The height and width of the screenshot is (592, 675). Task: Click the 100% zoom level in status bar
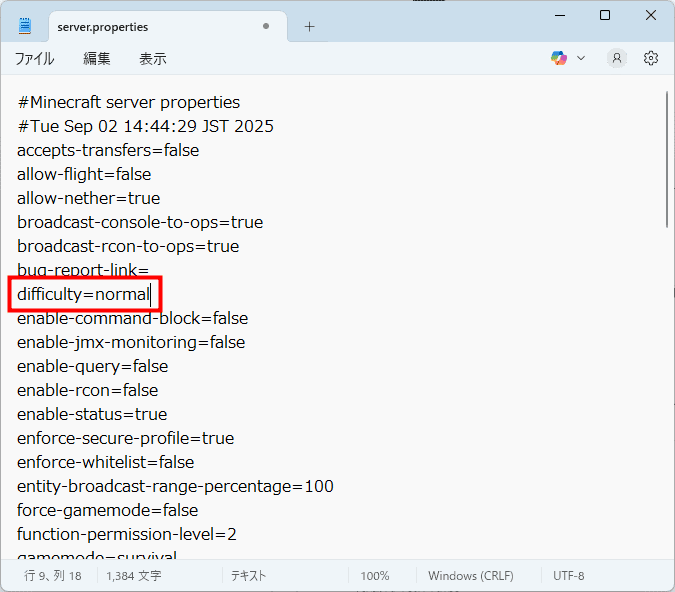375,576
